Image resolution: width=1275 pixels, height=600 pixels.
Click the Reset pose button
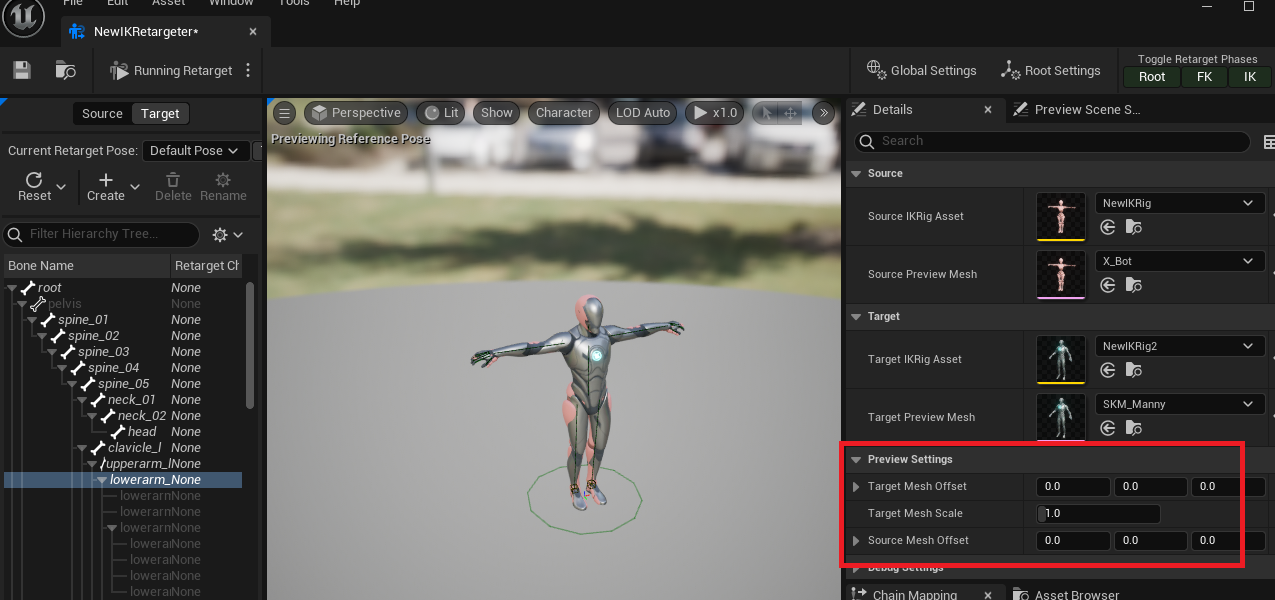[x=34, y=186]
